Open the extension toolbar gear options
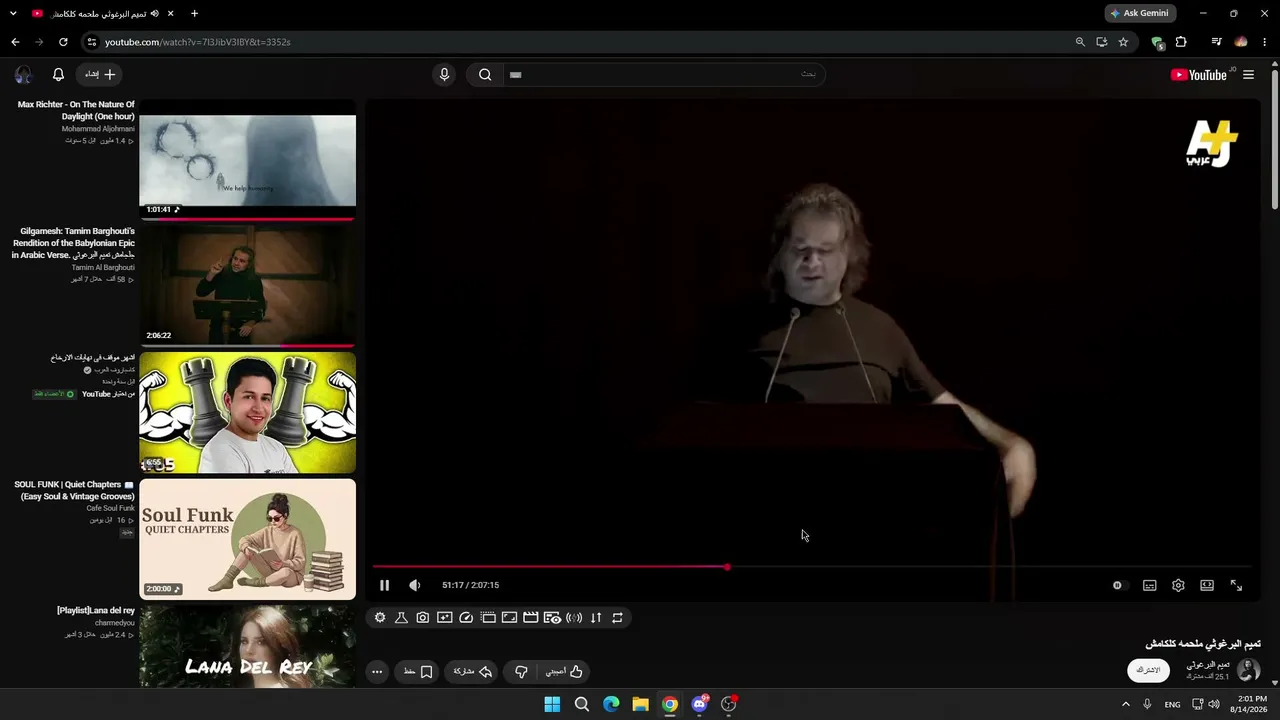This screenshot has width=1280, height=720. [380, 618]
